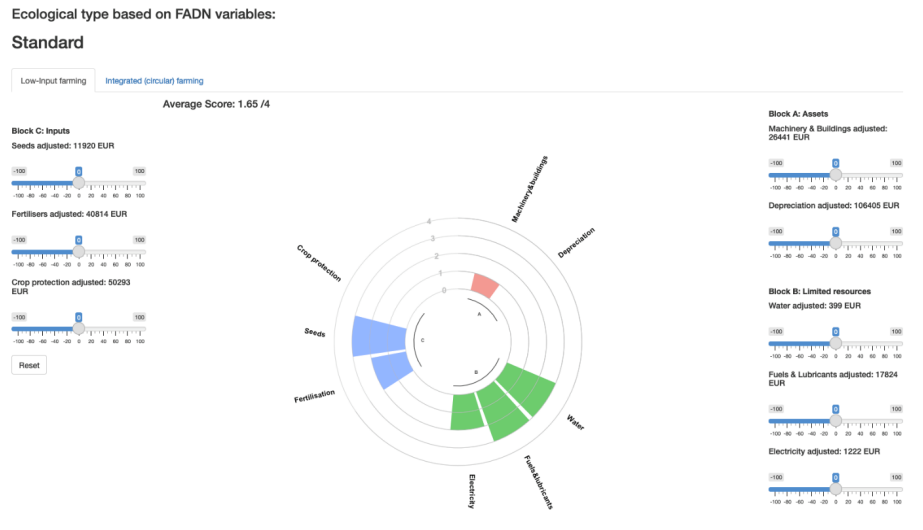Click the Depreciation adjusted slider handle
Image resolution: width=923 pixels, height=530 pixels.
835,243
